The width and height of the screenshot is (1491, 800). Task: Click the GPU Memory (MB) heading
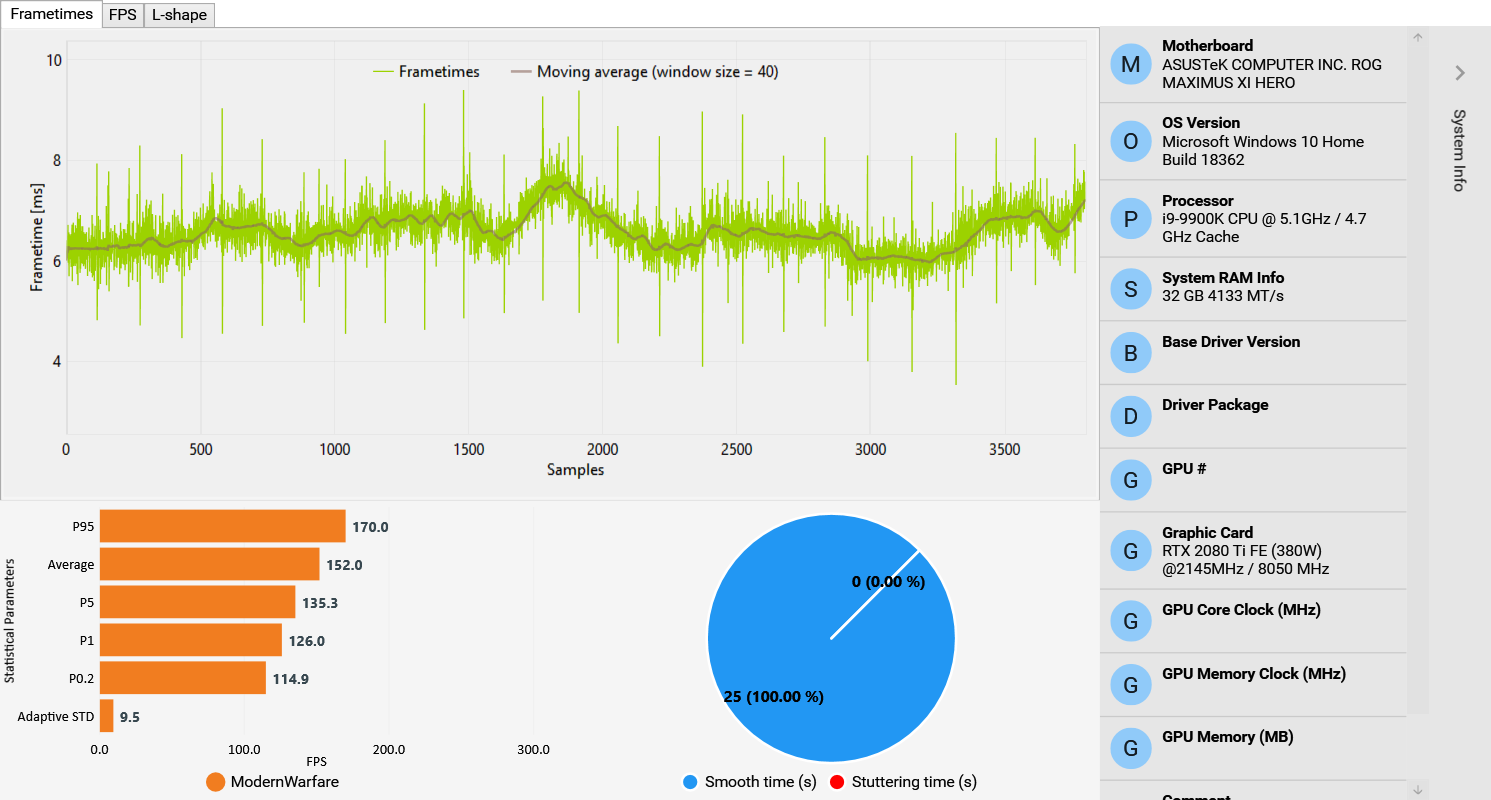tap(1227, 737)
